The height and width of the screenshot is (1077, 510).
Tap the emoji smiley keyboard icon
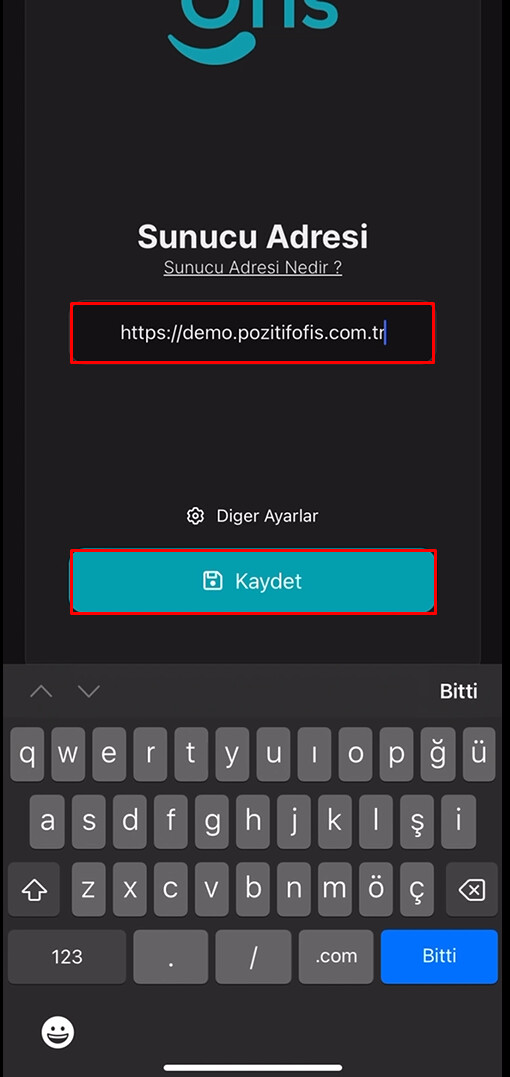coord(58,1032)
